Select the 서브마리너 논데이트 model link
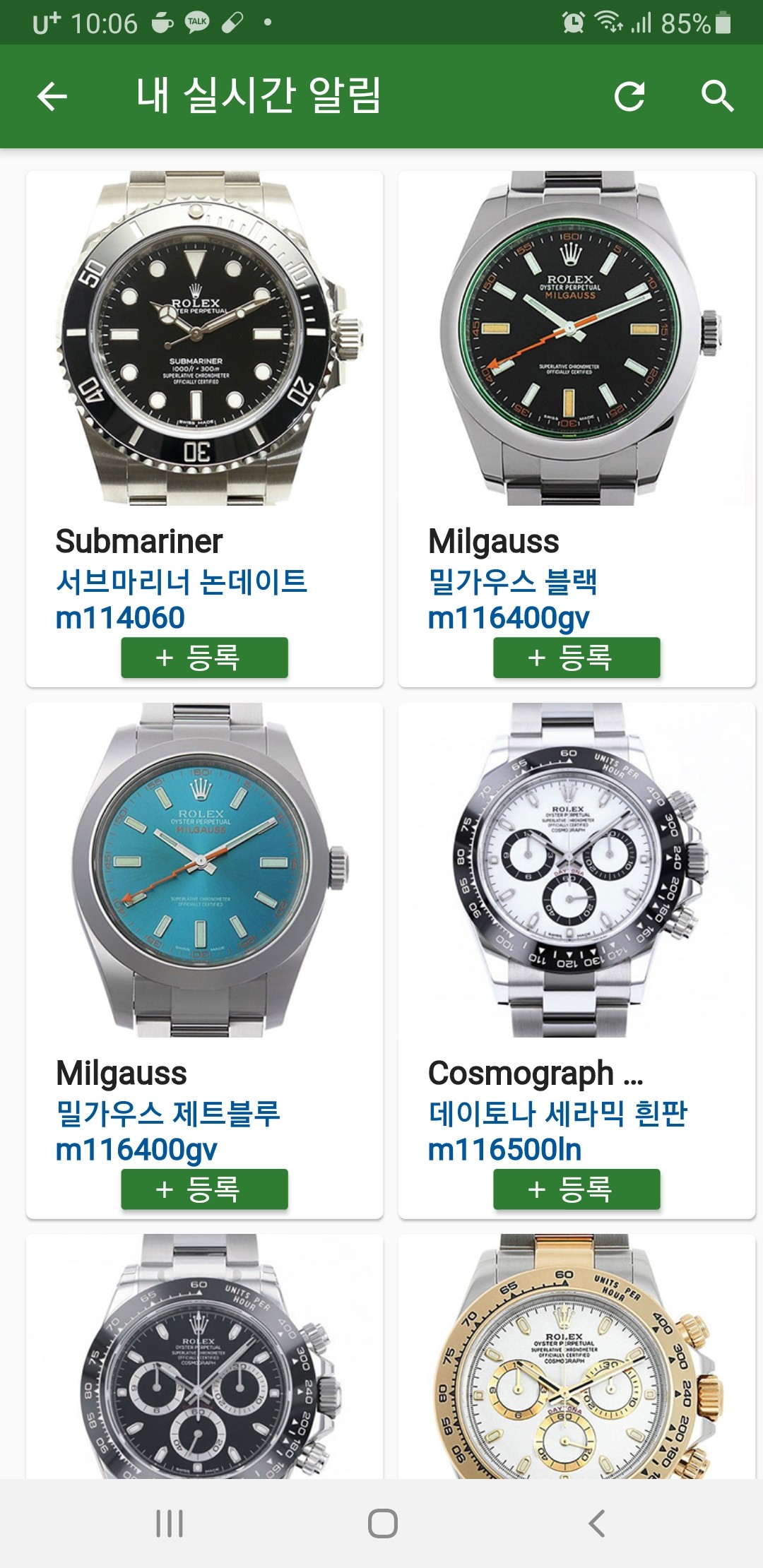Screen dimensions: 763x1568 click(182, 581)
